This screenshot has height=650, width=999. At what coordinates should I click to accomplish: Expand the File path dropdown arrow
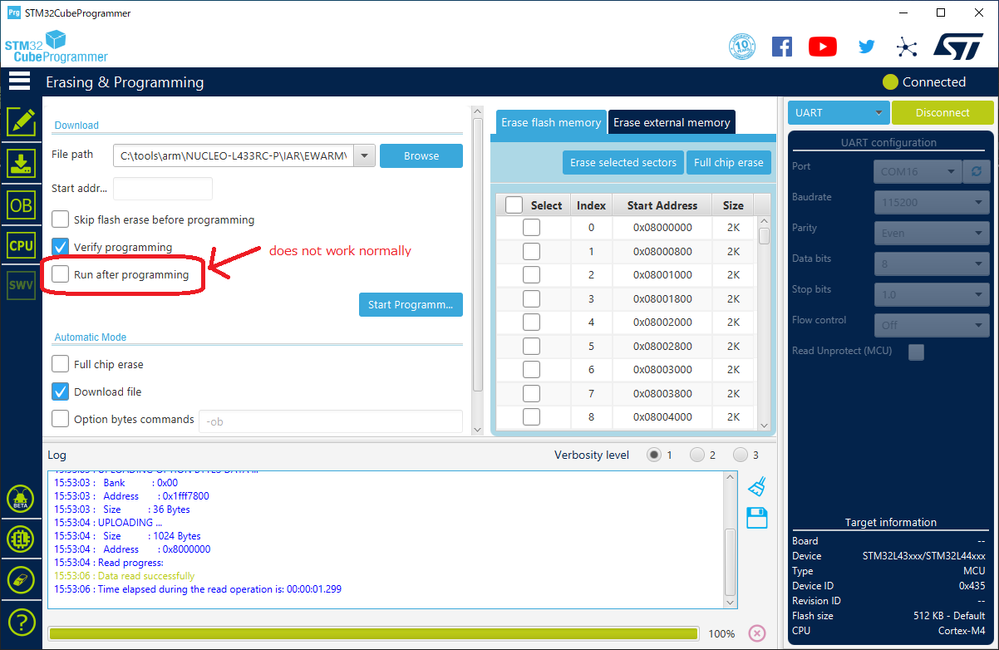click(x=364, y=155)
